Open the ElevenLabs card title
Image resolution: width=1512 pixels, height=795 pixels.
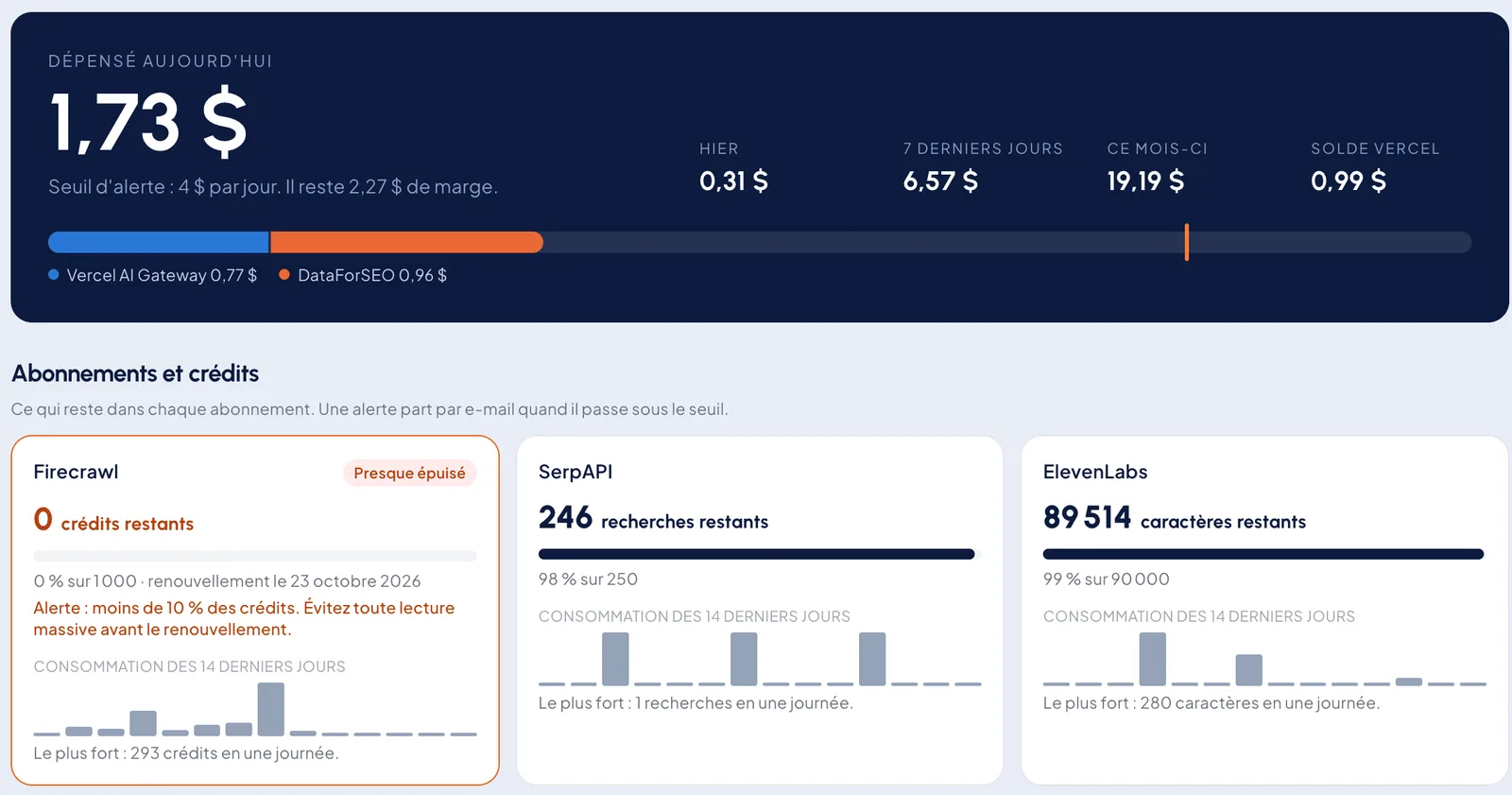(1095, 472)
